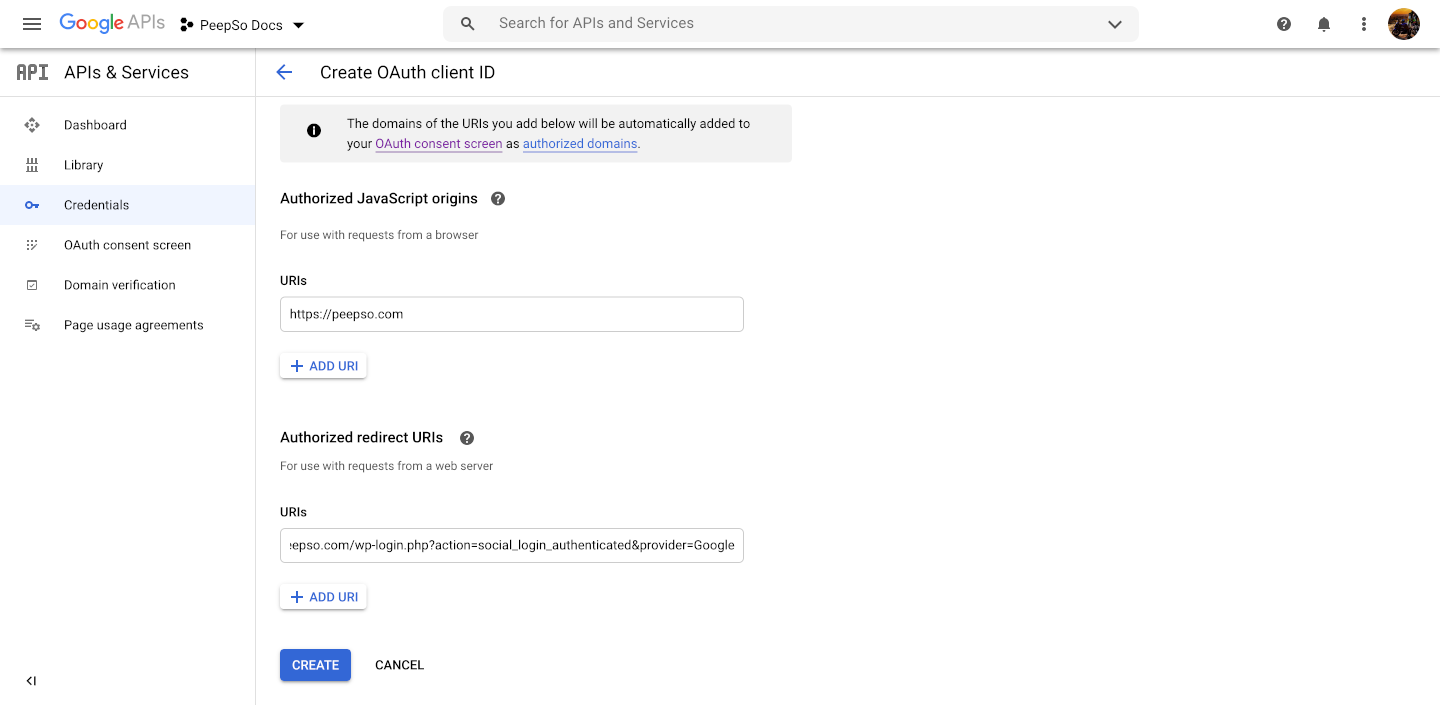Image resolution: width=1440 pixels, height=705 pixels.
Task: Open the user account avatar
Action: [1404, 24]
